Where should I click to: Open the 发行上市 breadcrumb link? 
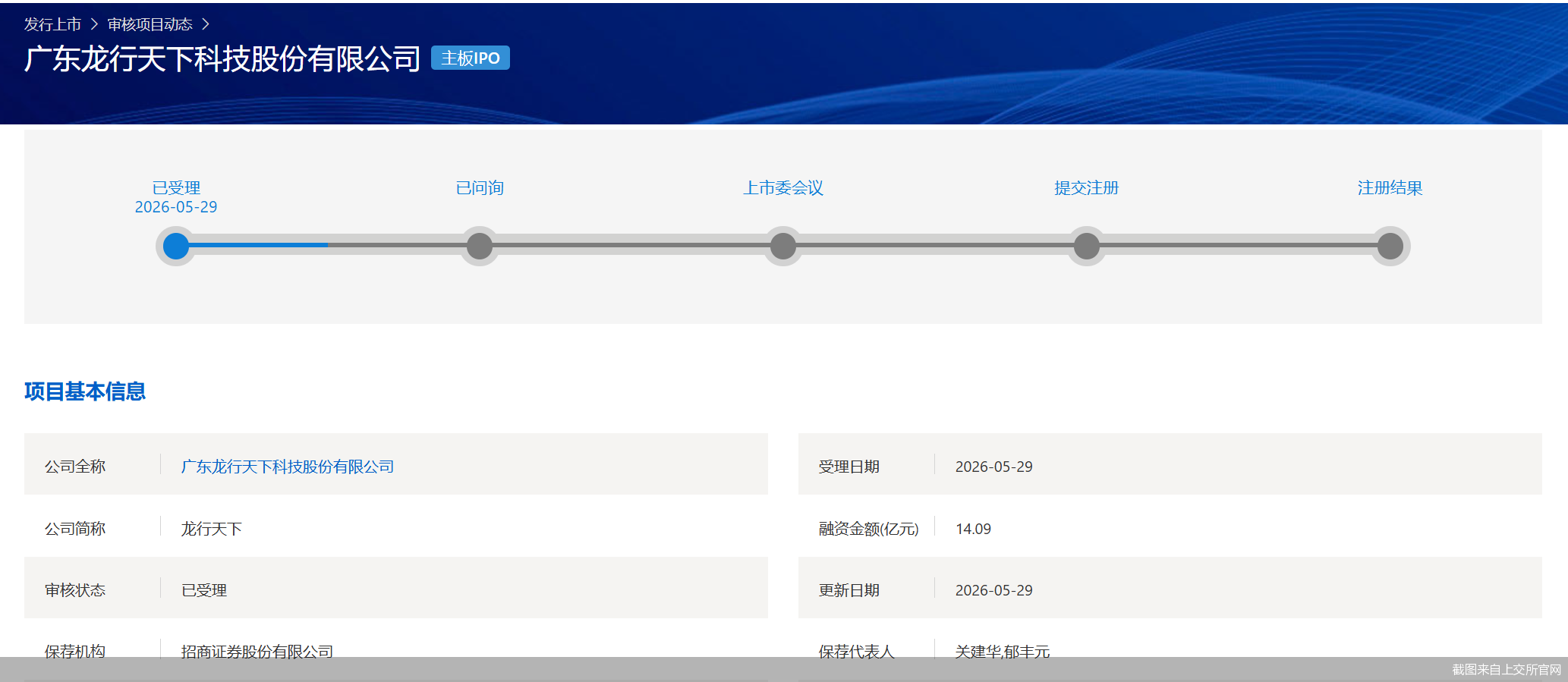coord(52,24)
